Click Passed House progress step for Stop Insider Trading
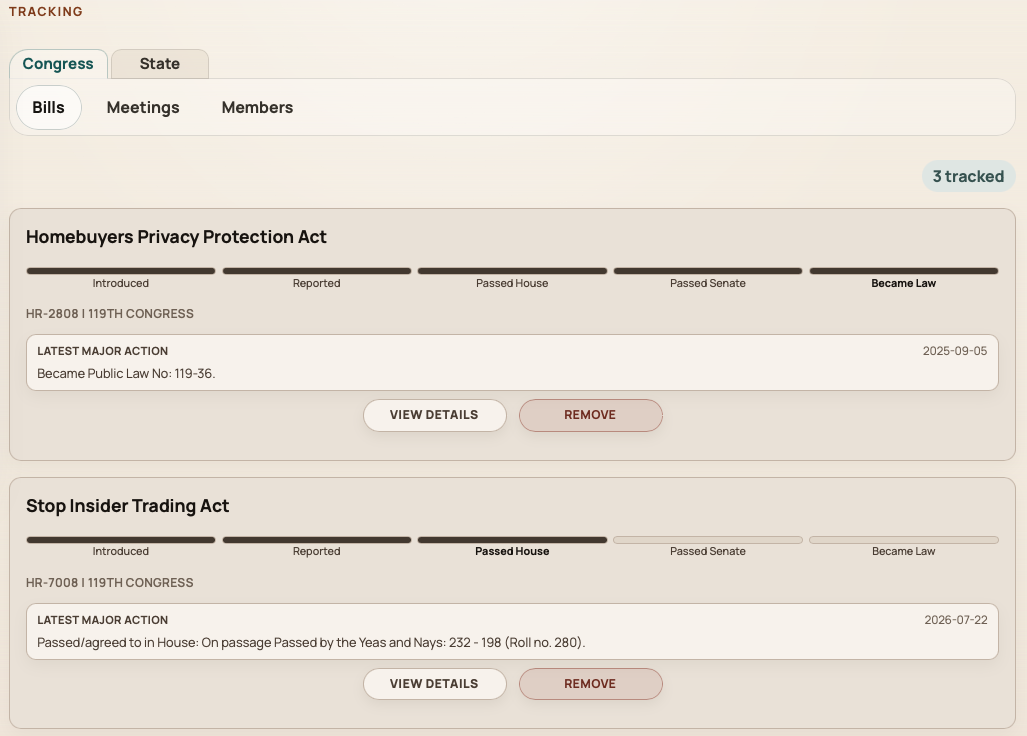 tap(512, 547)
